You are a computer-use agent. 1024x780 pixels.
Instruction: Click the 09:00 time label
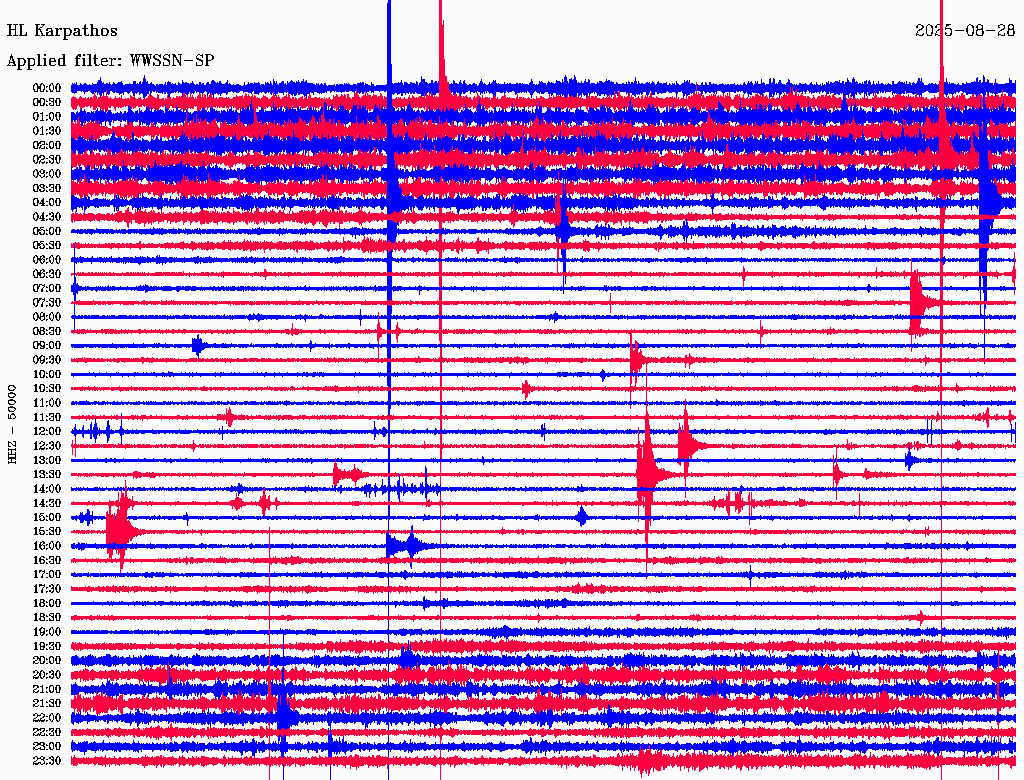coord(47,346)
